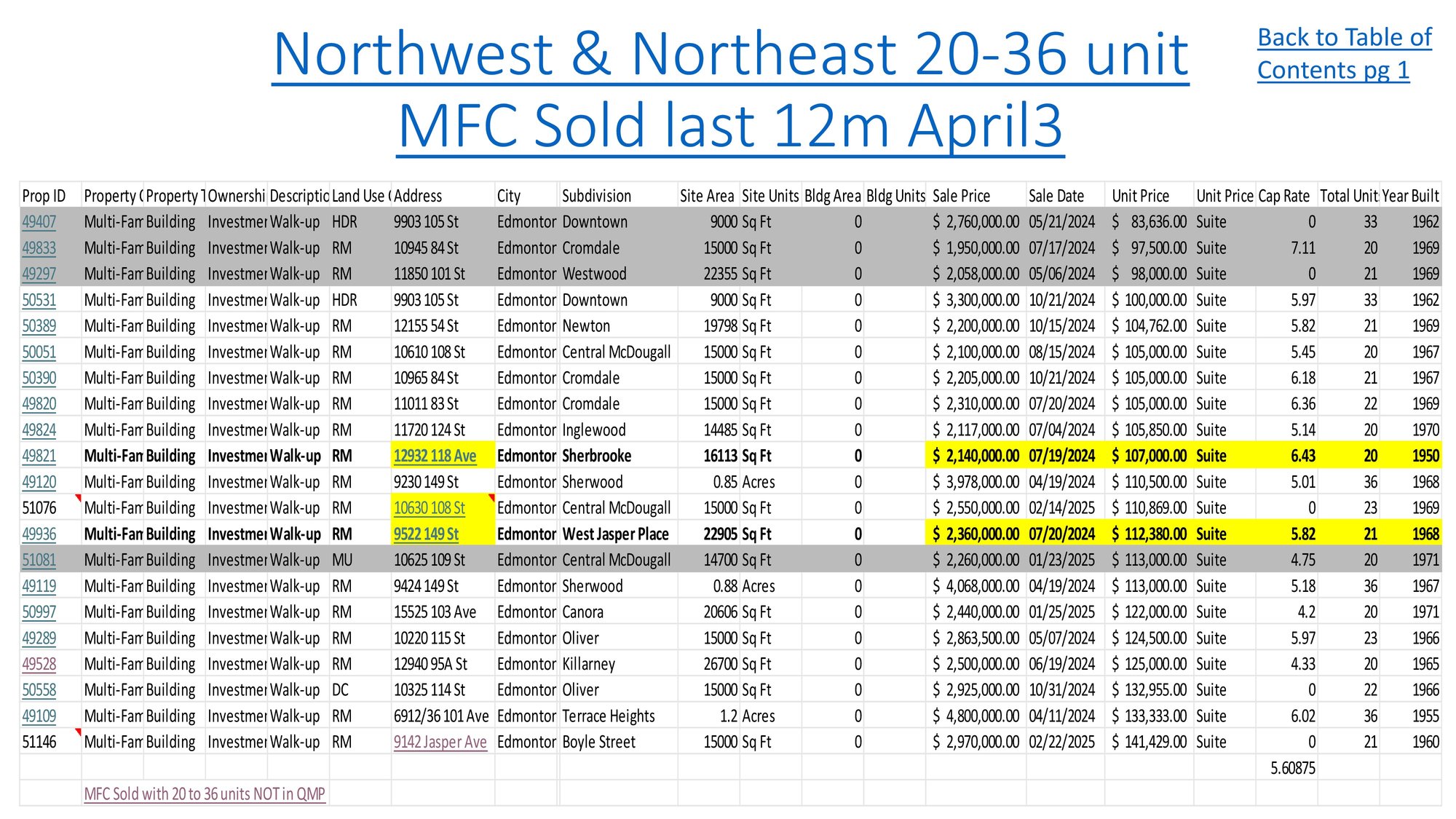Open Prop ID 49528 link
This screenshot has width=1456, height=819.
tap(39, 665)
